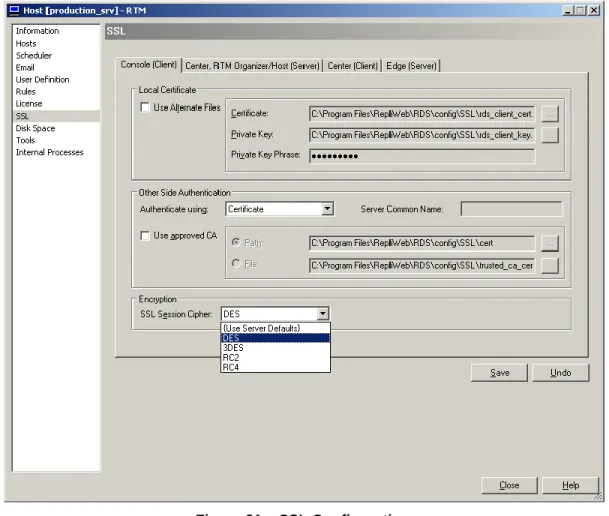Browse for the Private Key file
609x516 pixels.
click(550, 135)
